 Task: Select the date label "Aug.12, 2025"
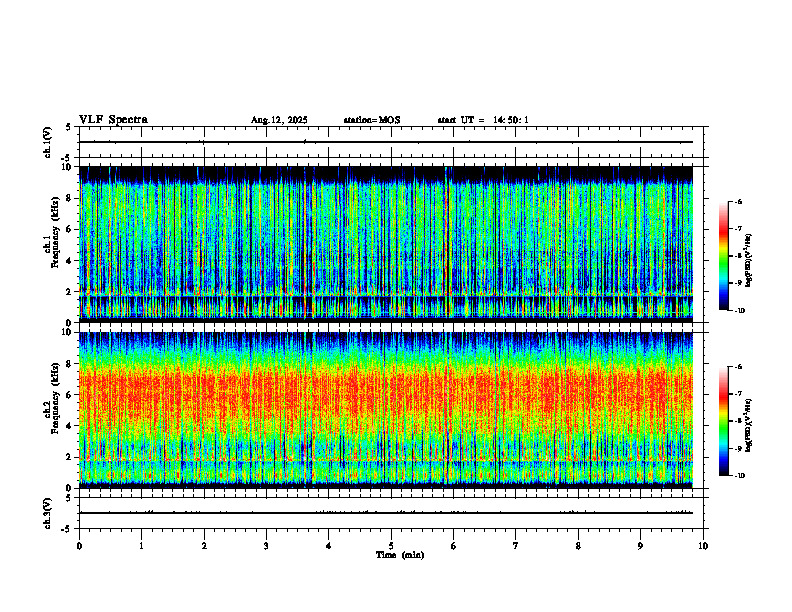click(x=279, y=120)
